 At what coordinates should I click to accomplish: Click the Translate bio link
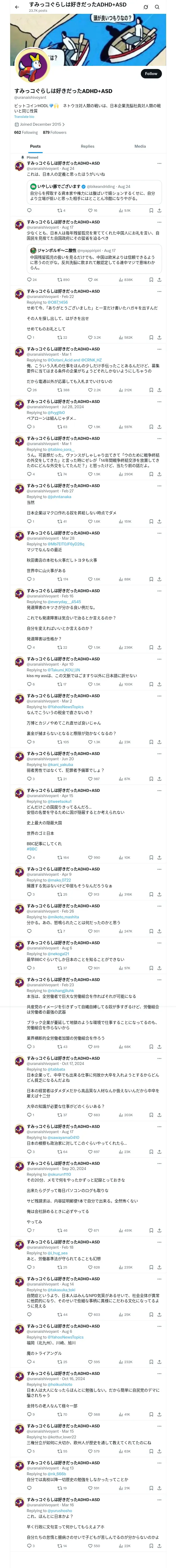coord(24,117)
